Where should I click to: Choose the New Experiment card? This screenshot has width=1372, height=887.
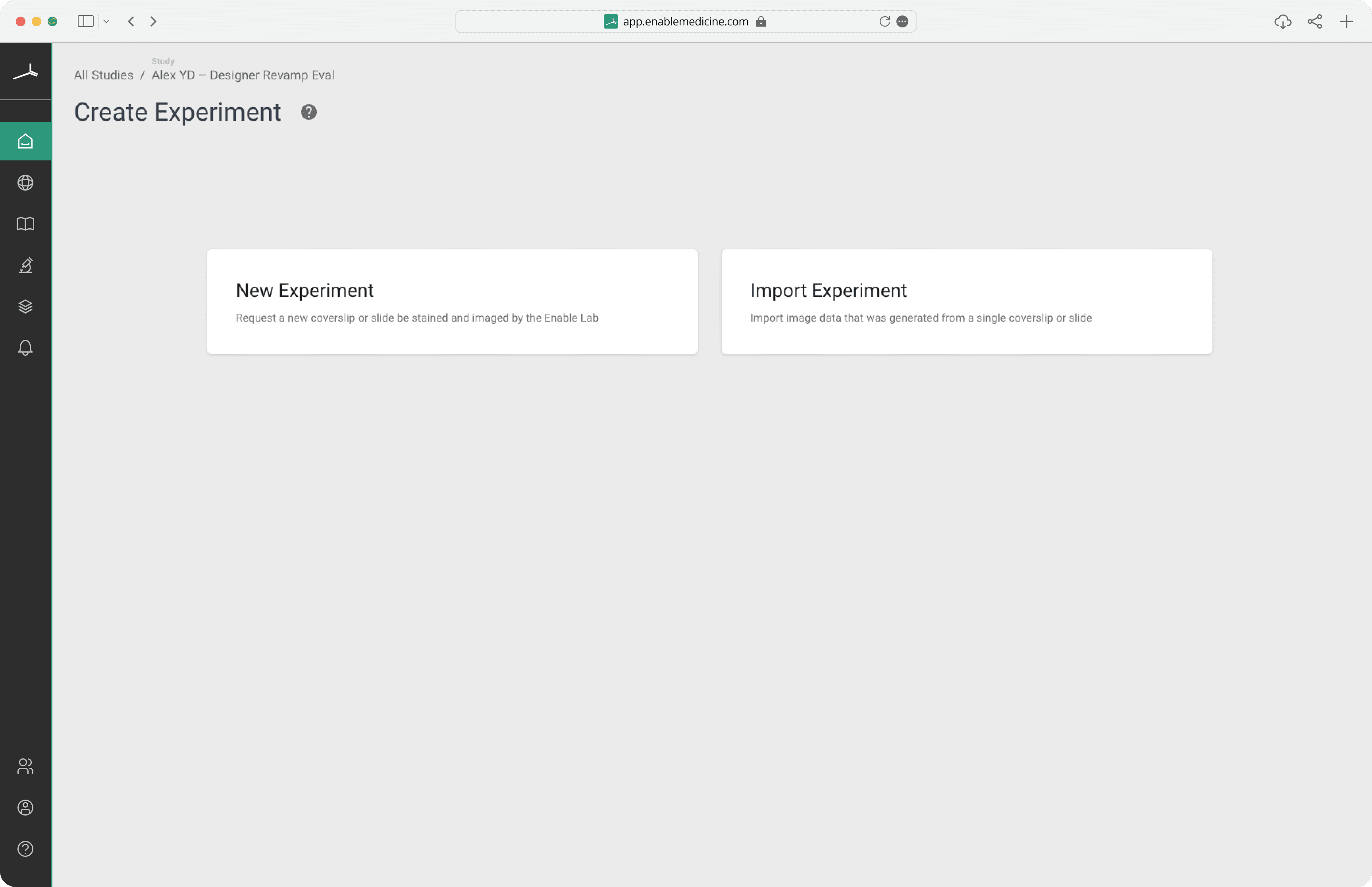pyautogui.click(x=453, y=302)
